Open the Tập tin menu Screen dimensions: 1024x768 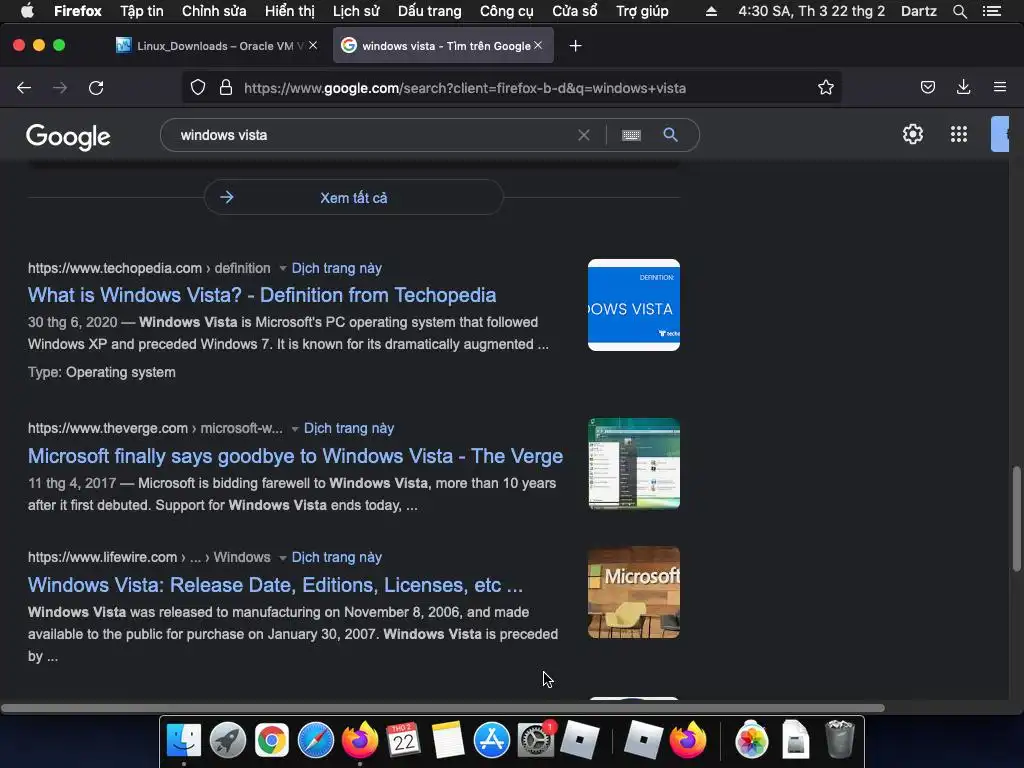(142, 11)
